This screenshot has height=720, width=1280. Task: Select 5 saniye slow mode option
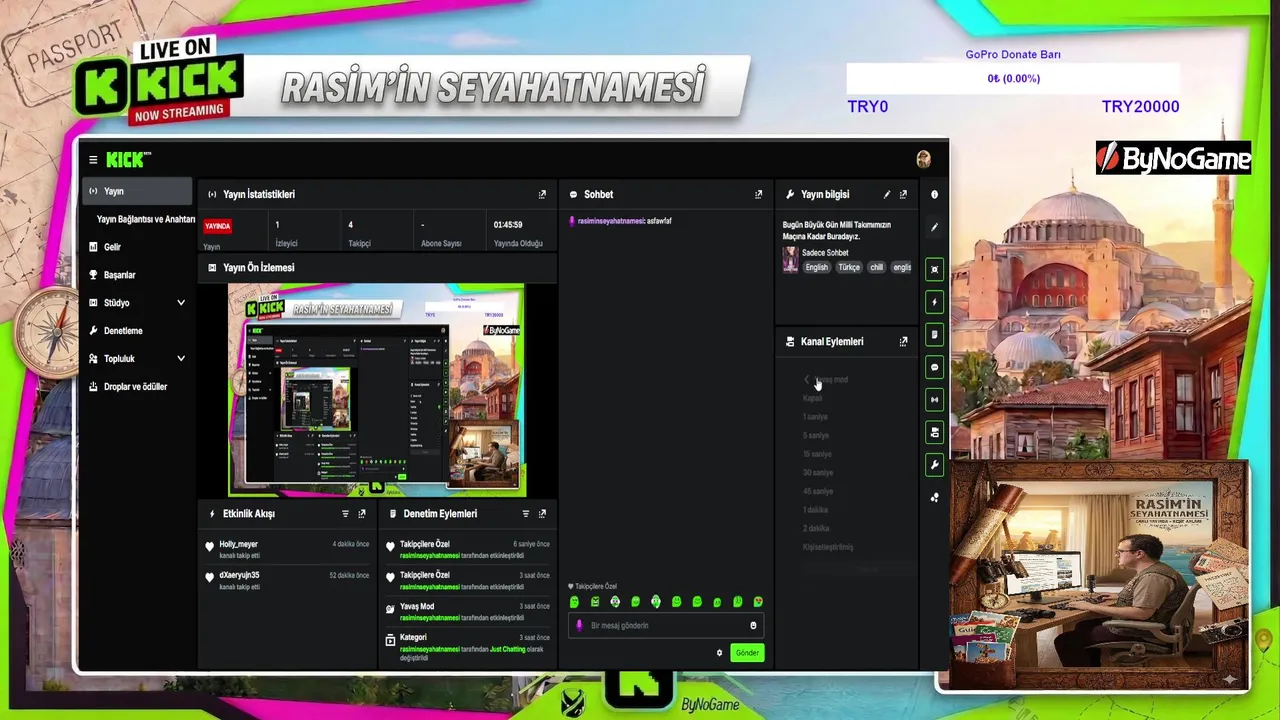pyautogui.click(x=815, y=436)
